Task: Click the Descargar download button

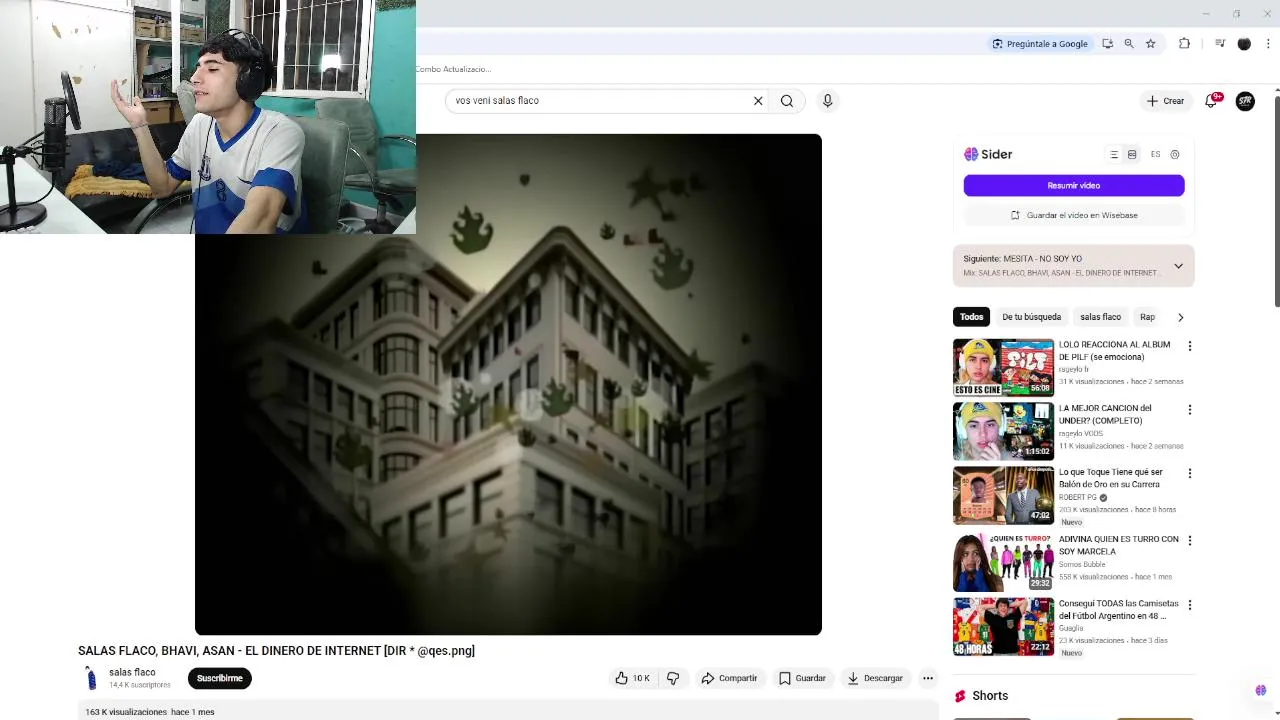Action: point(875,678)
